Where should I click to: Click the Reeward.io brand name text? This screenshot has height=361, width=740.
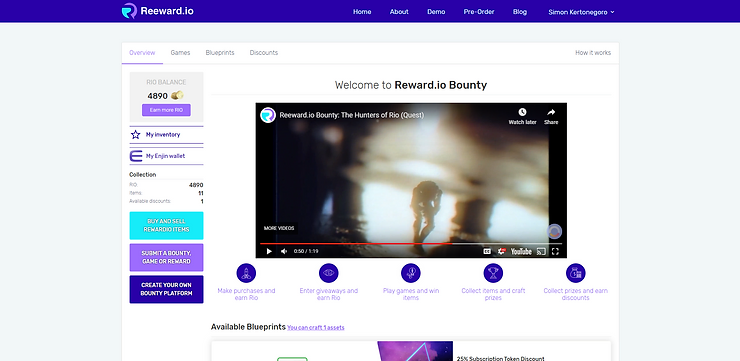pos(167,11)
